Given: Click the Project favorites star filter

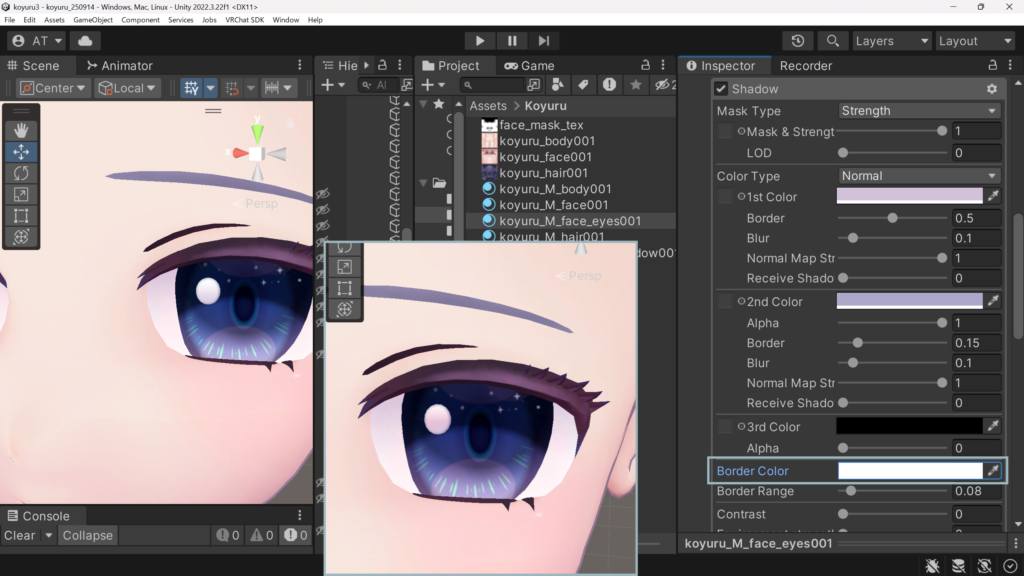Looking at the screenshot, I should [x=635, y=85].
